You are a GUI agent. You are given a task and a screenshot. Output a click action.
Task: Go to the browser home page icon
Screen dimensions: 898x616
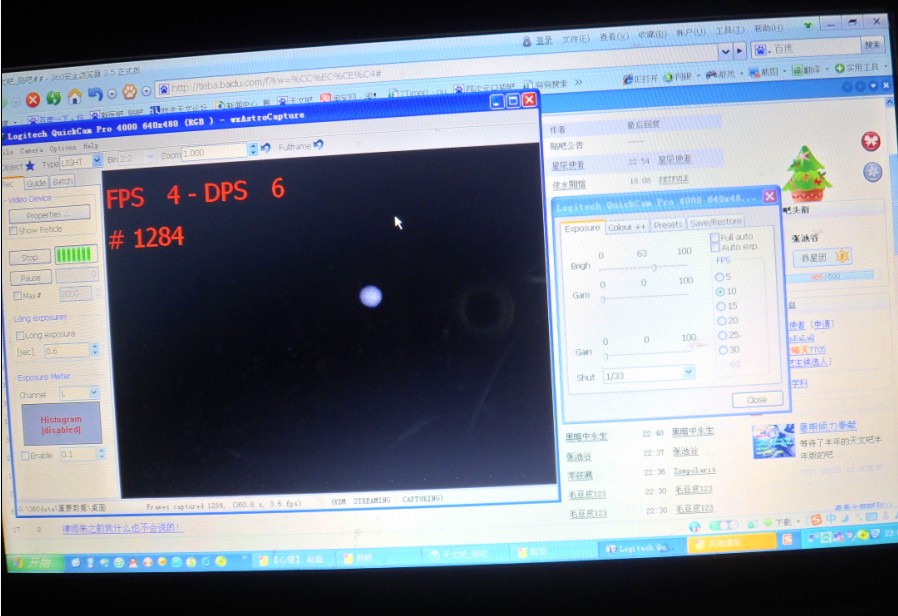click(x=74, y=96)
